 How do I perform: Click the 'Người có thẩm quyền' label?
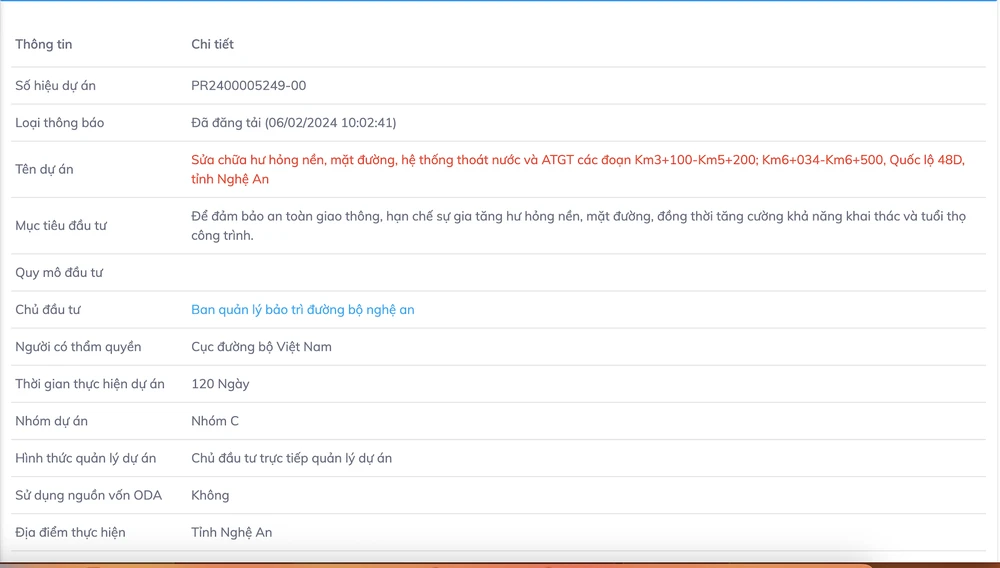[x=78, y=347]
